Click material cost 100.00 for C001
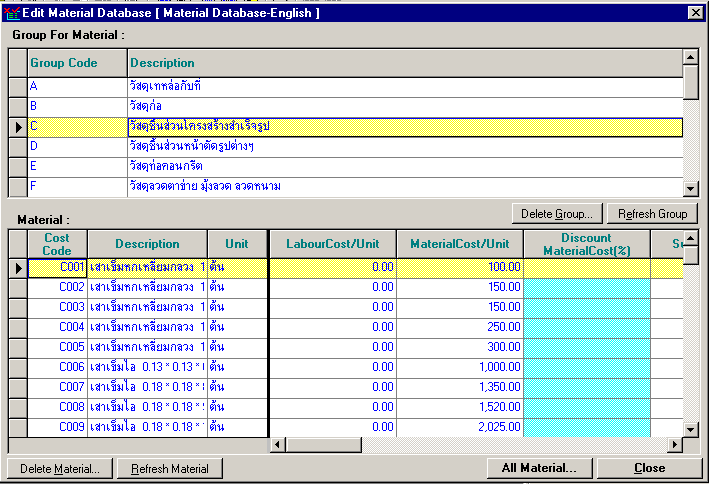 click(x=460, y=268)
